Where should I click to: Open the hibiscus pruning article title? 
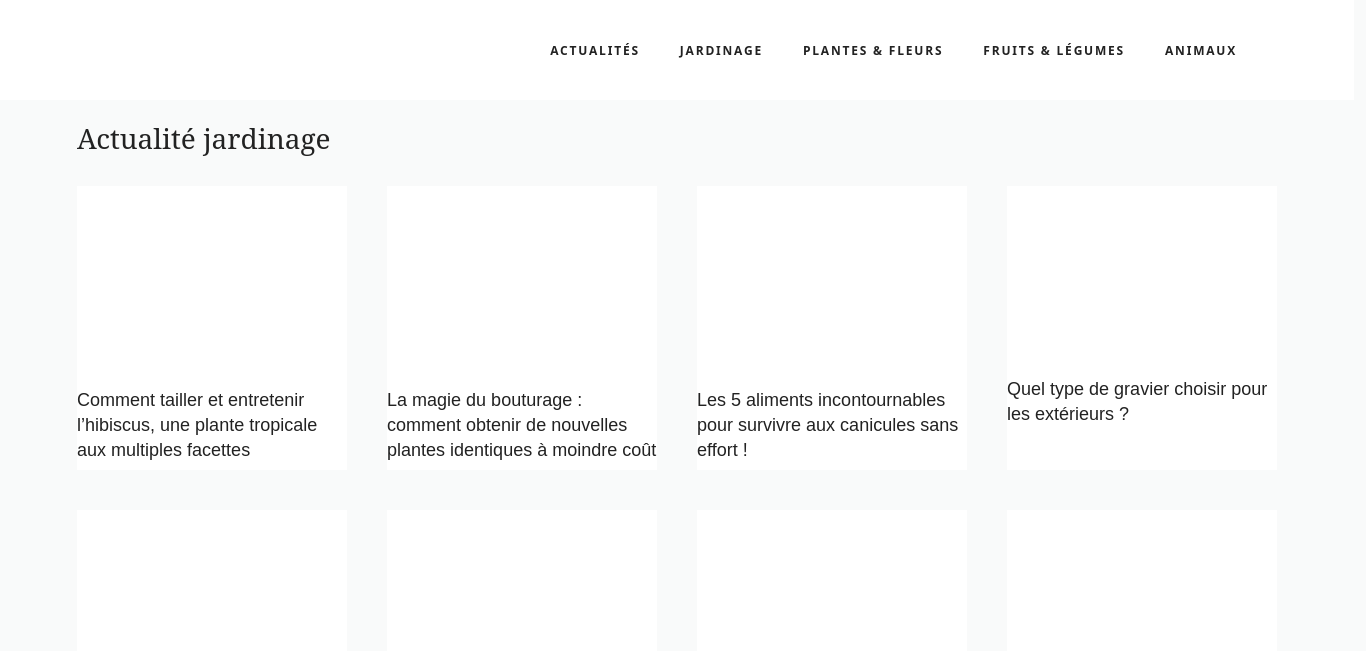tap(197, 425)
